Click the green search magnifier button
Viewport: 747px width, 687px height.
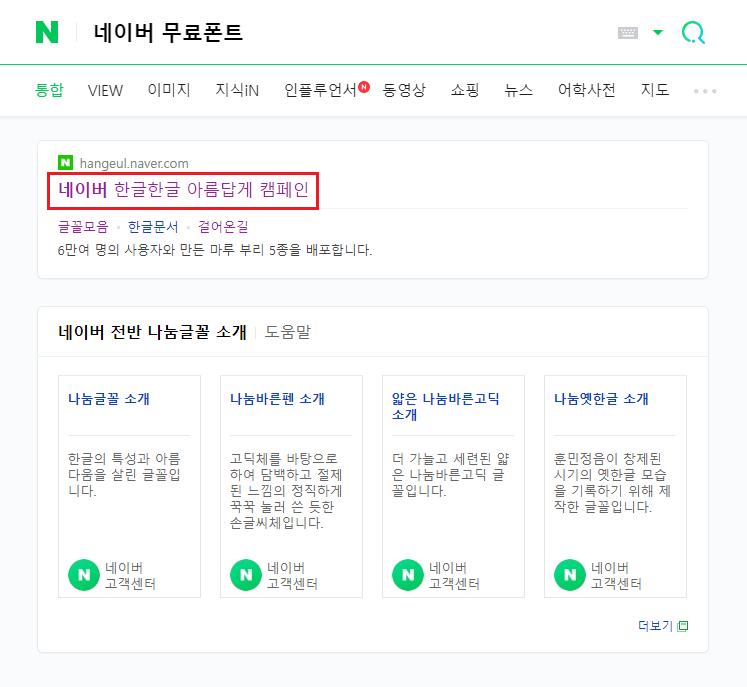point(693,32)
